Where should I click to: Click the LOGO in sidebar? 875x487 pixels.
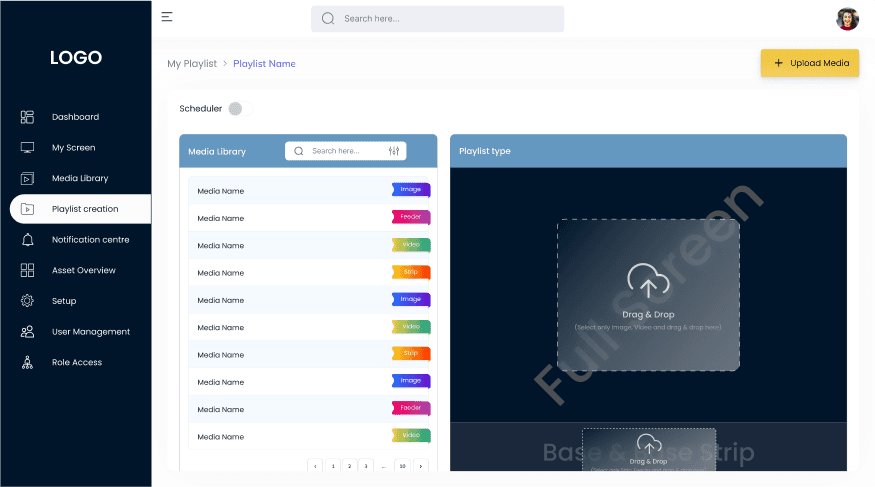click(76, 57)
